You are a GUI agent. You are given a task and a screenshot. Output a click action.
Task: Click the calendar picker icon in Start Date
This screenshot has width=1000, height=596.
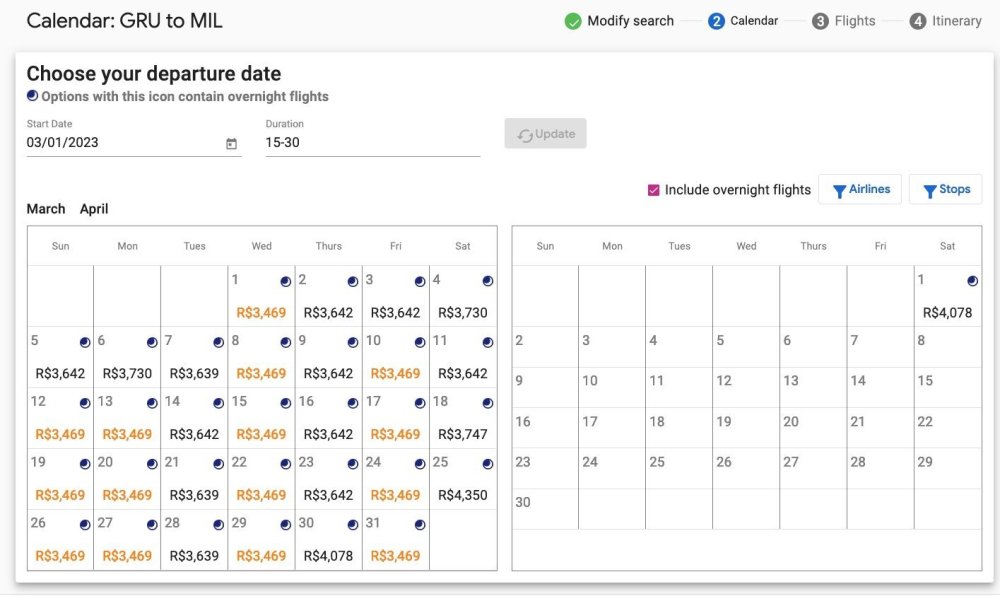[231, 144]
